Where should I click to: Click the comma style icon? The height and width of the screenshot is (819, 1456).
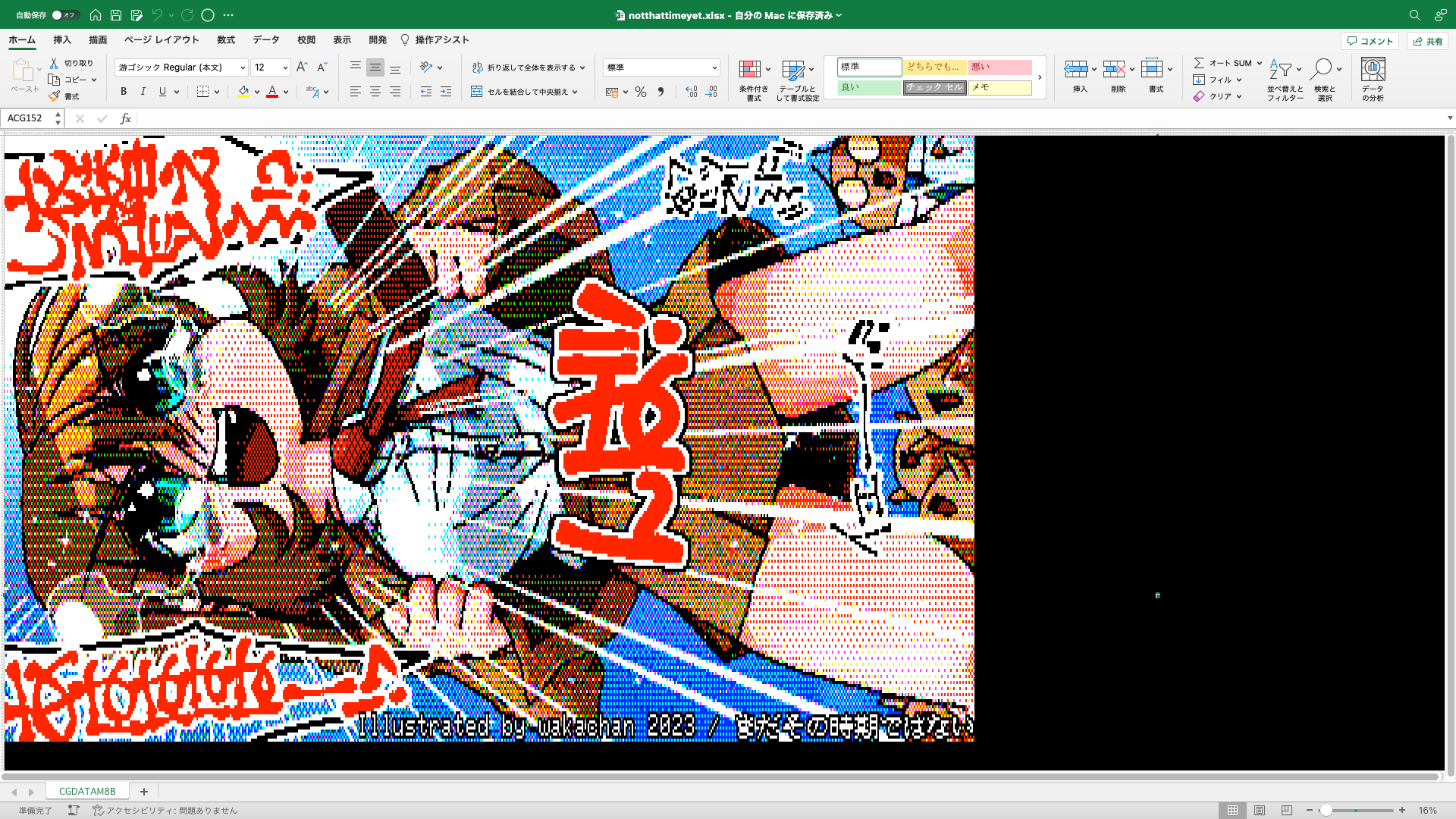[661, 92]
